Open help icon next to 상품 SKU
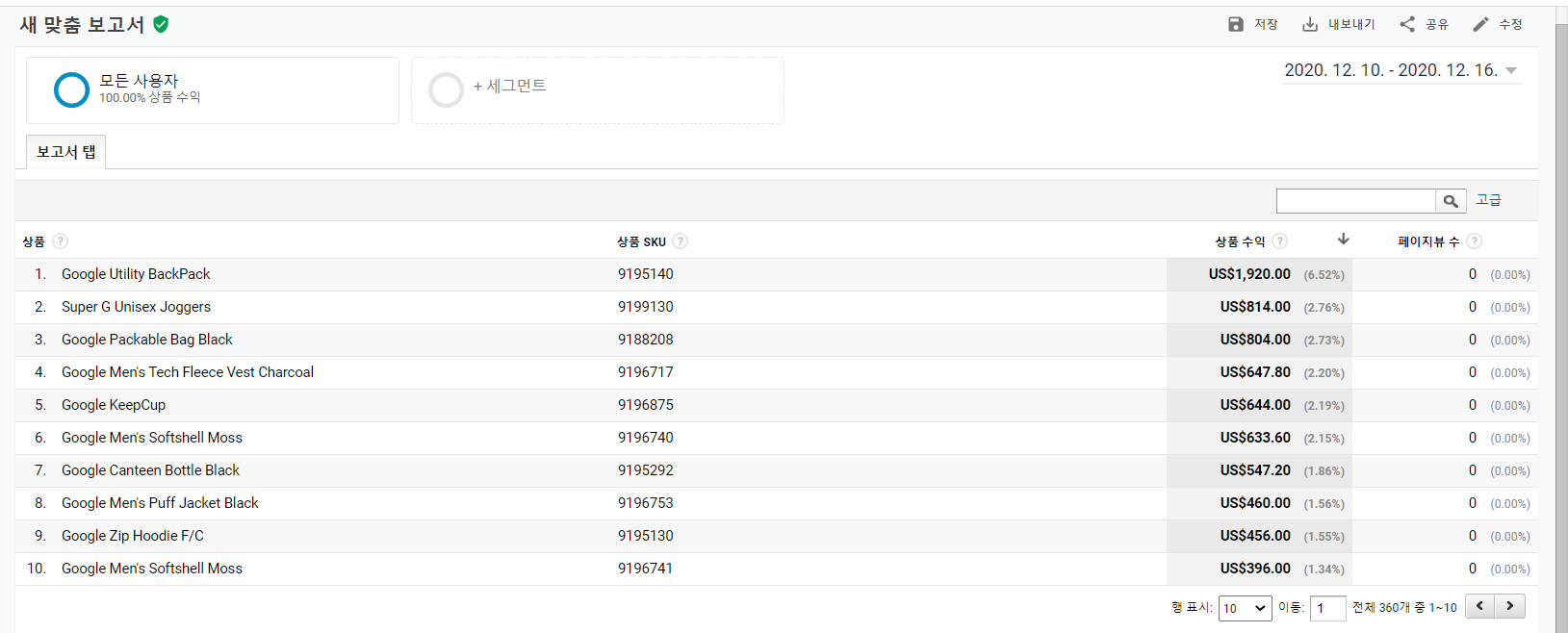The image size is (1568, 633). [681, 241]
